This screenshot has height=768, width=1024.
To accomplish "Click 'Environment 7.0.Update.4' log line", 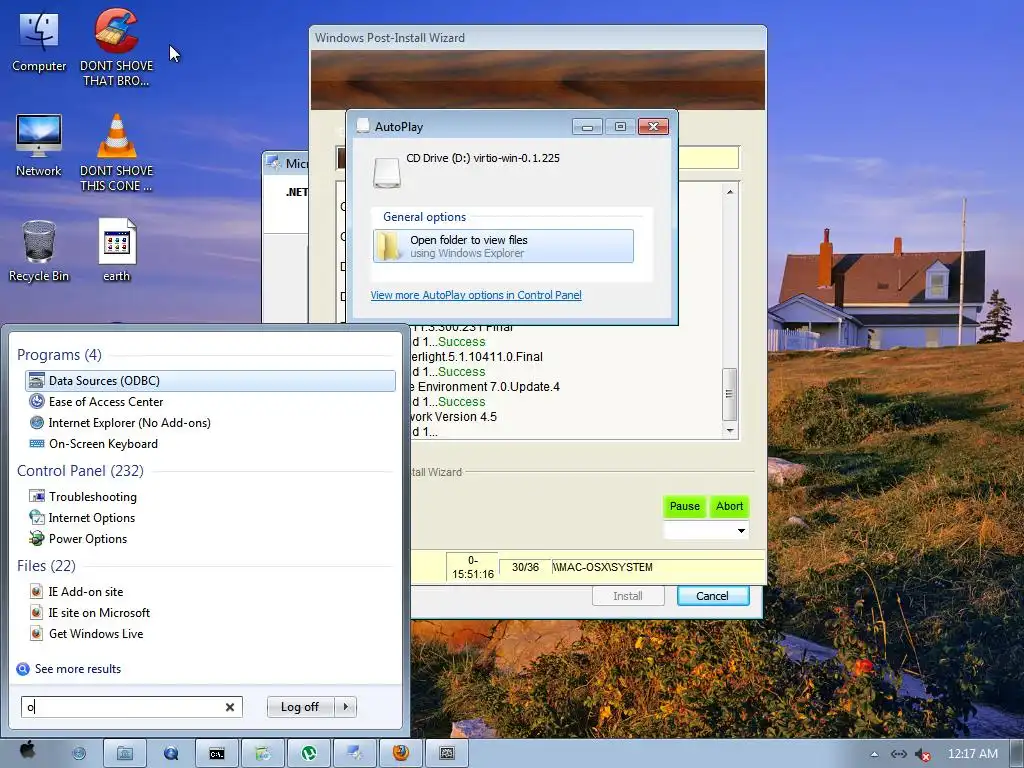I will pos(488,387).
